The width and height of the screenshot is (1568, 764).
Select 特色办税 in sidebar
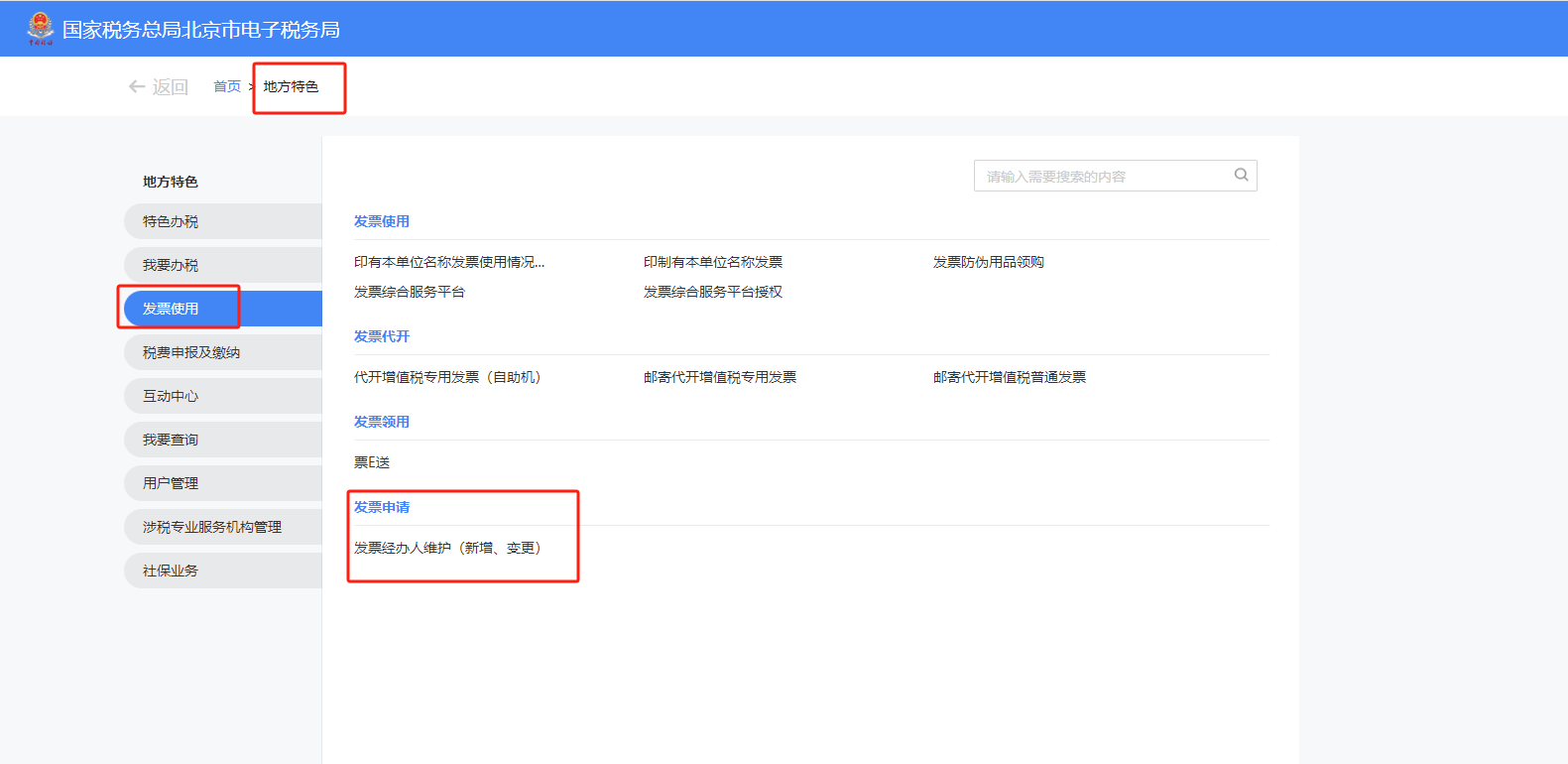point(223,221)
